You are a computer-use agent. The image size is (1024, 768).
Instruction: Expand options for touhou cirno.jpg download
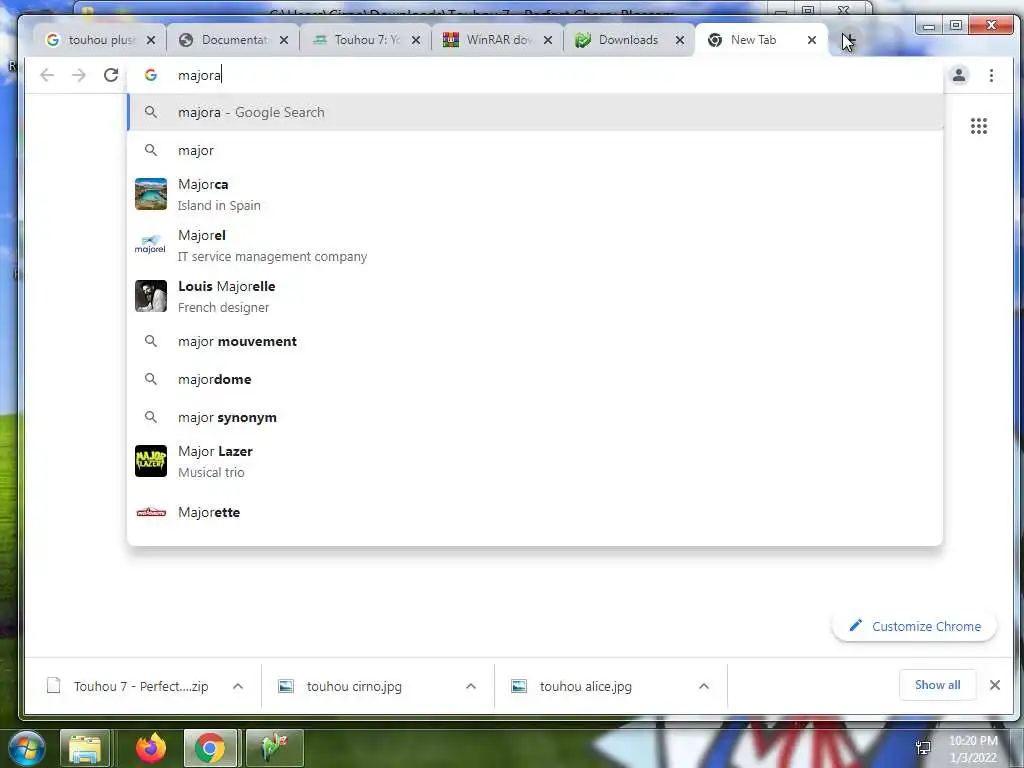point(471,686)
